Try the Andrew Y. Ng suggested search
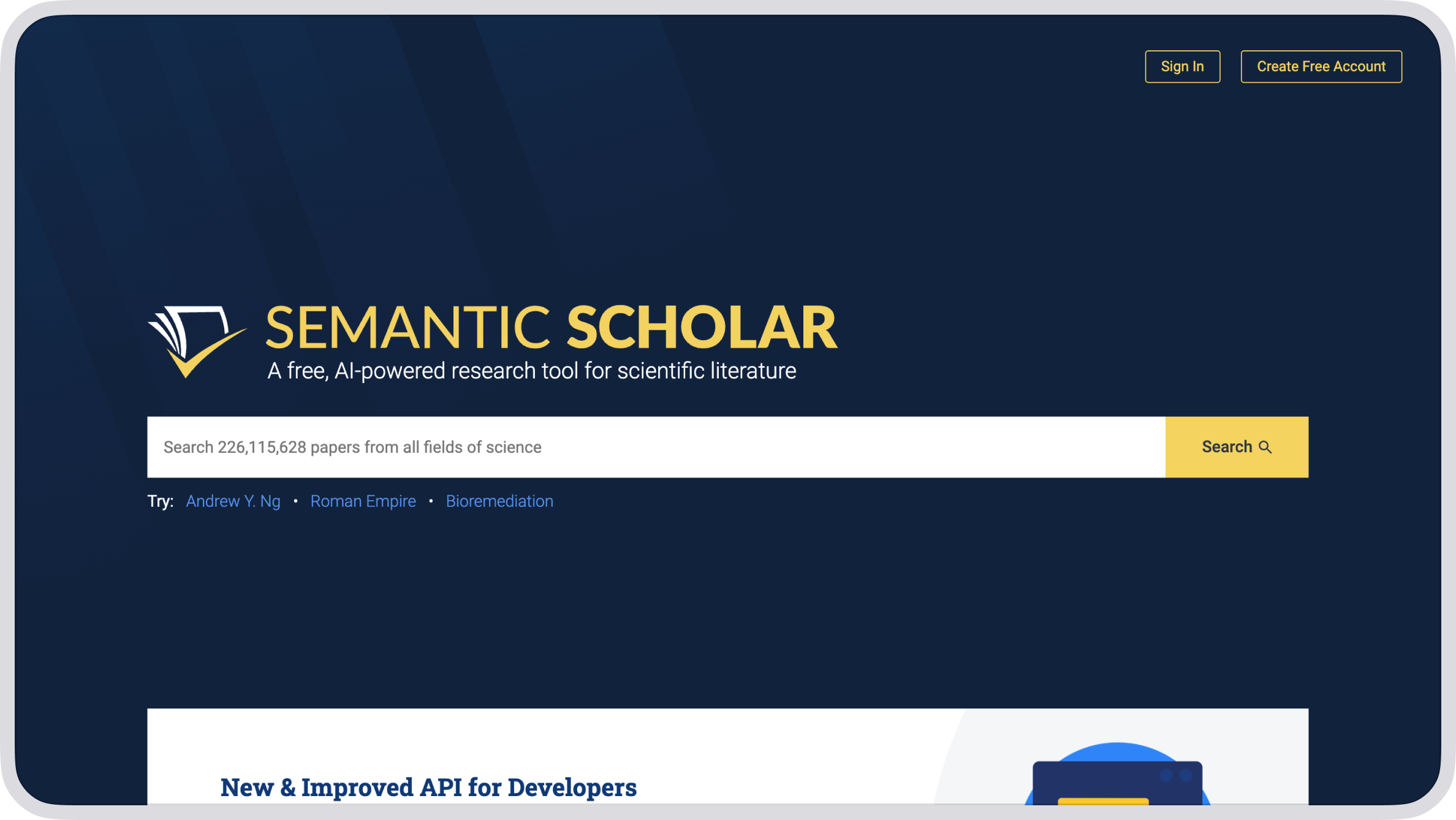This screenshot has height=820, width=1456. coord(233,501)
